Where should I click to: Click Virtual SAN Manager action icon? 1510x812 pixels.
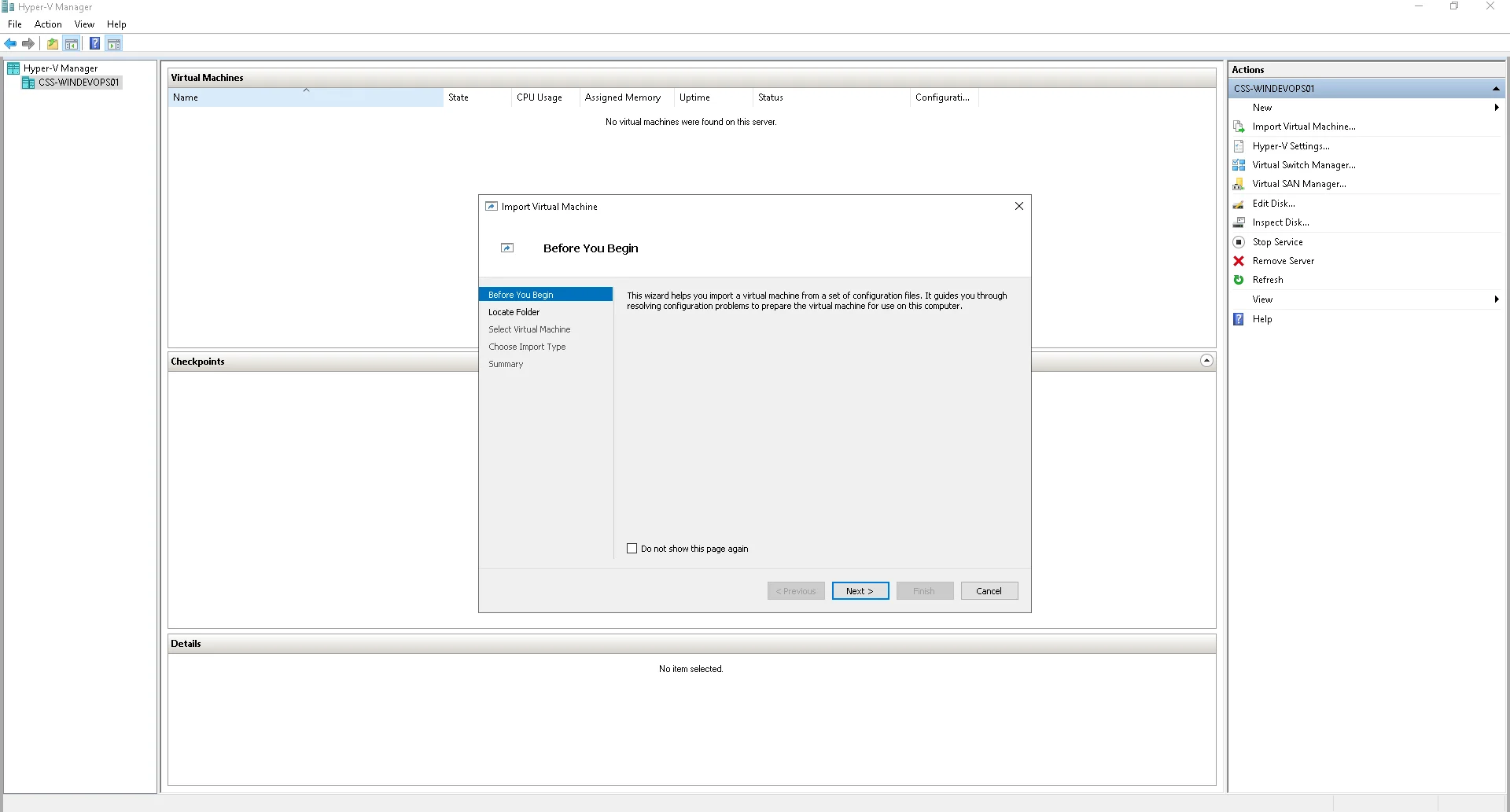1239,184
